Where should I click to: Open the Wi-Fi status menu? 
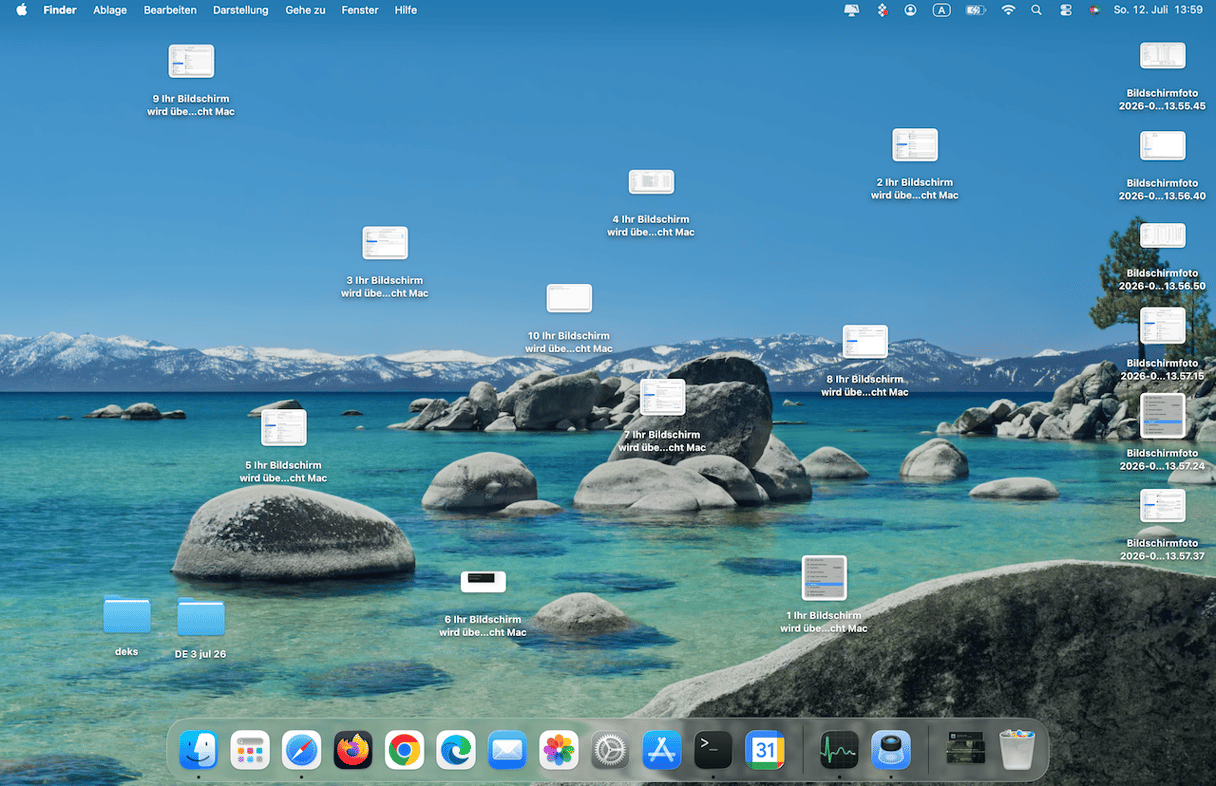1008,10
